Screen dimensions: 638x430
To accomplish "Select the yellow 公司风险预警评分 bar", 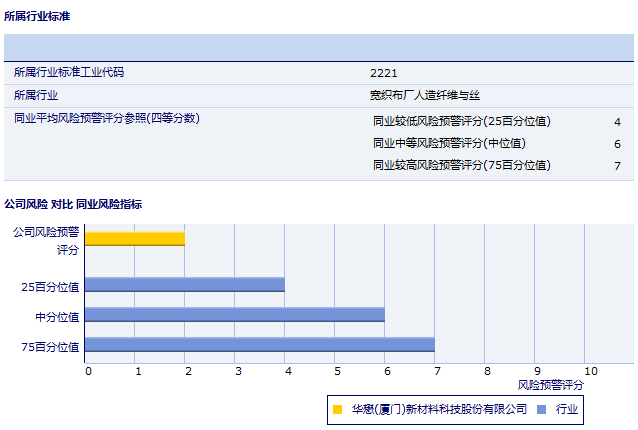I will pyautogui.click(x=135, y=238).
